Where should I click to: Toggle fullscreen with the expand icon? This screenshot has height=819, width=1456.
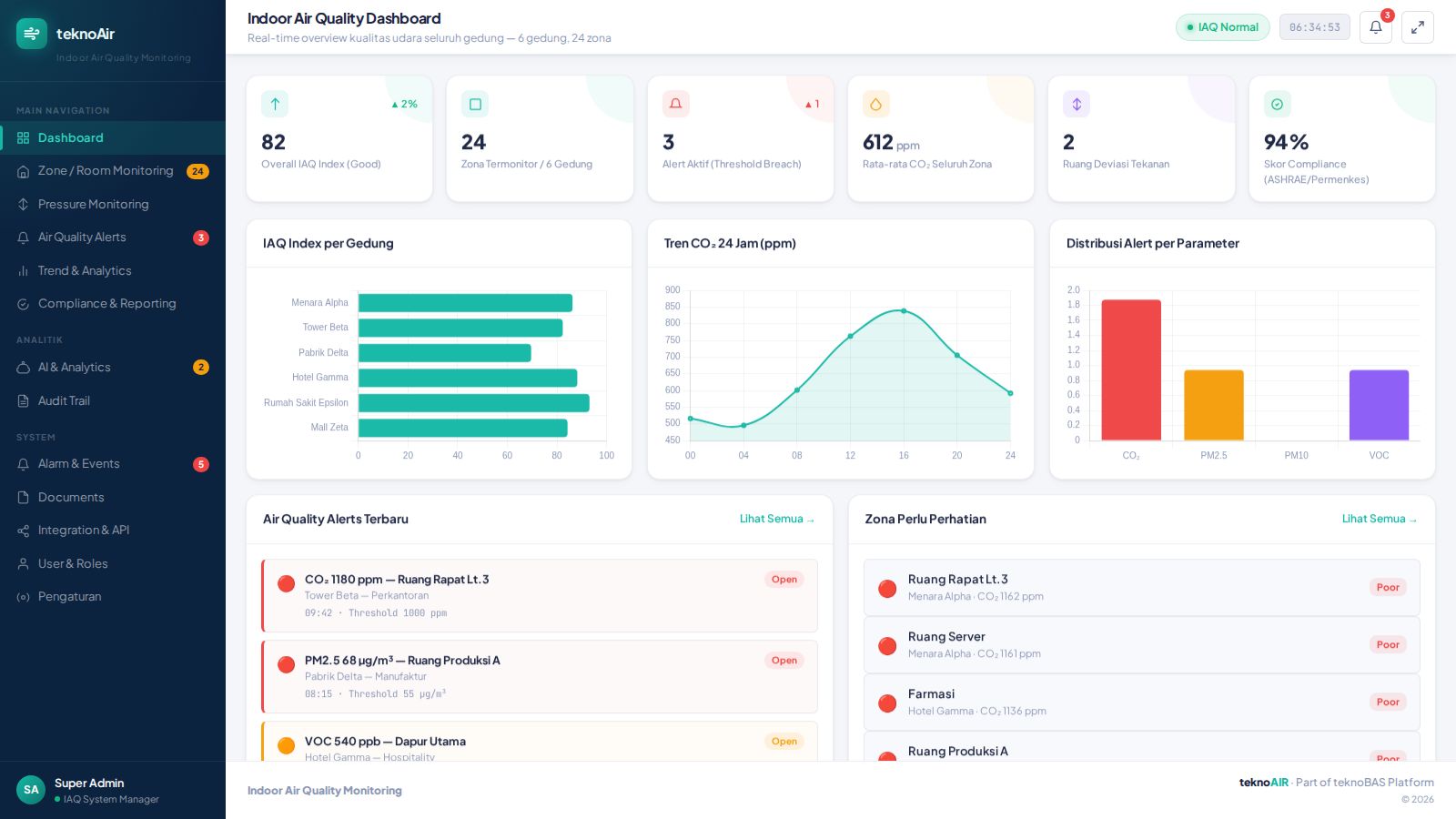point(1418,27)
